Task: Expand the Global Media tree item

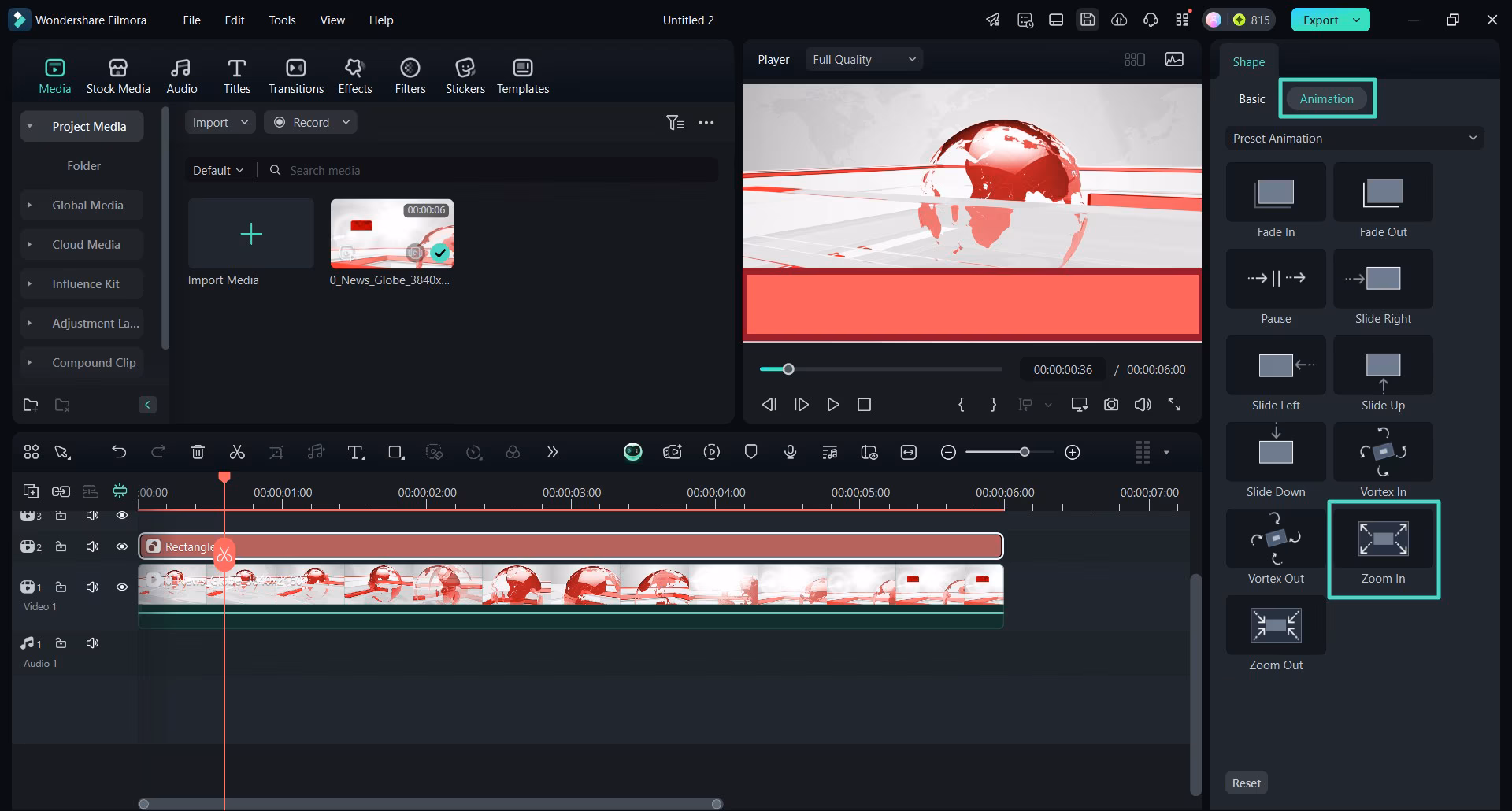Action: (30, 206)
